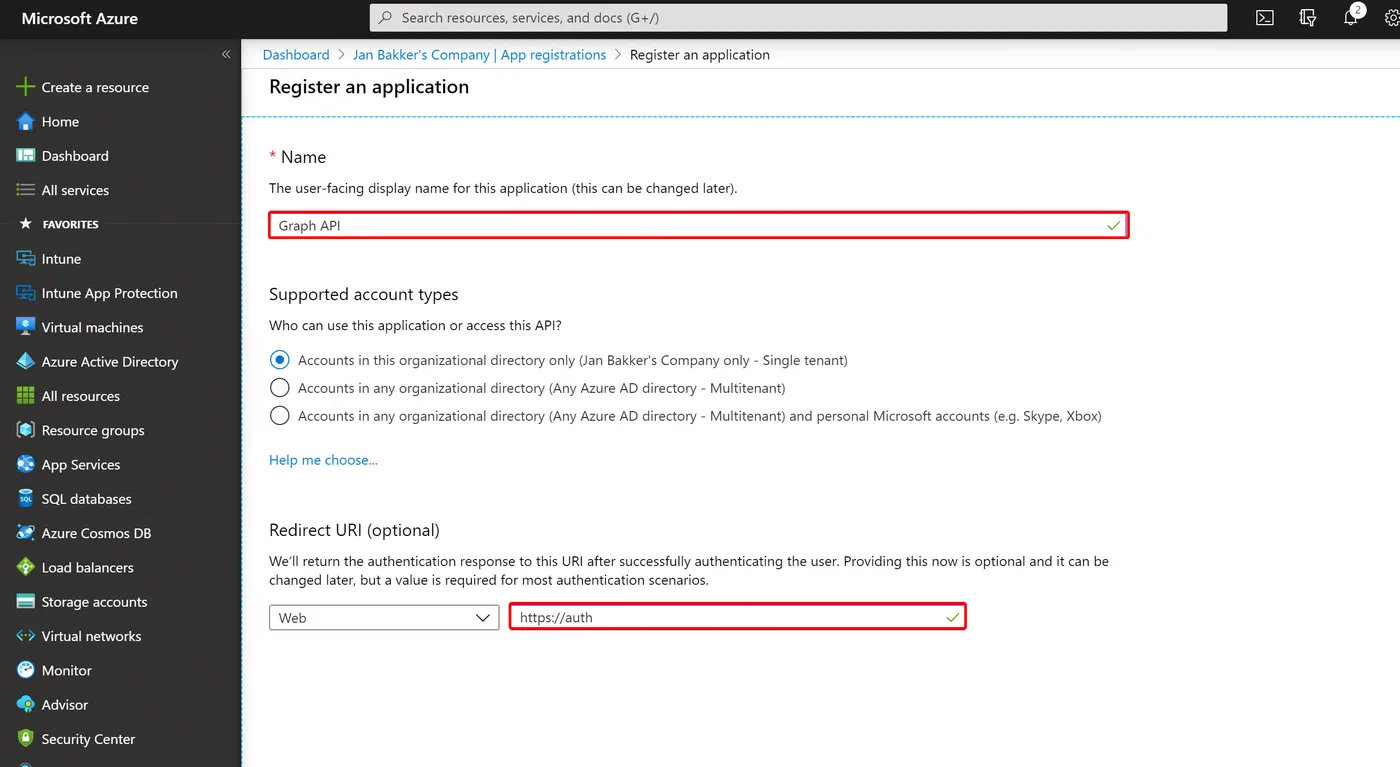Open Azure Active Directory sidebar item
Viewport: 1400px width, 767px height.
click(110, 362)
